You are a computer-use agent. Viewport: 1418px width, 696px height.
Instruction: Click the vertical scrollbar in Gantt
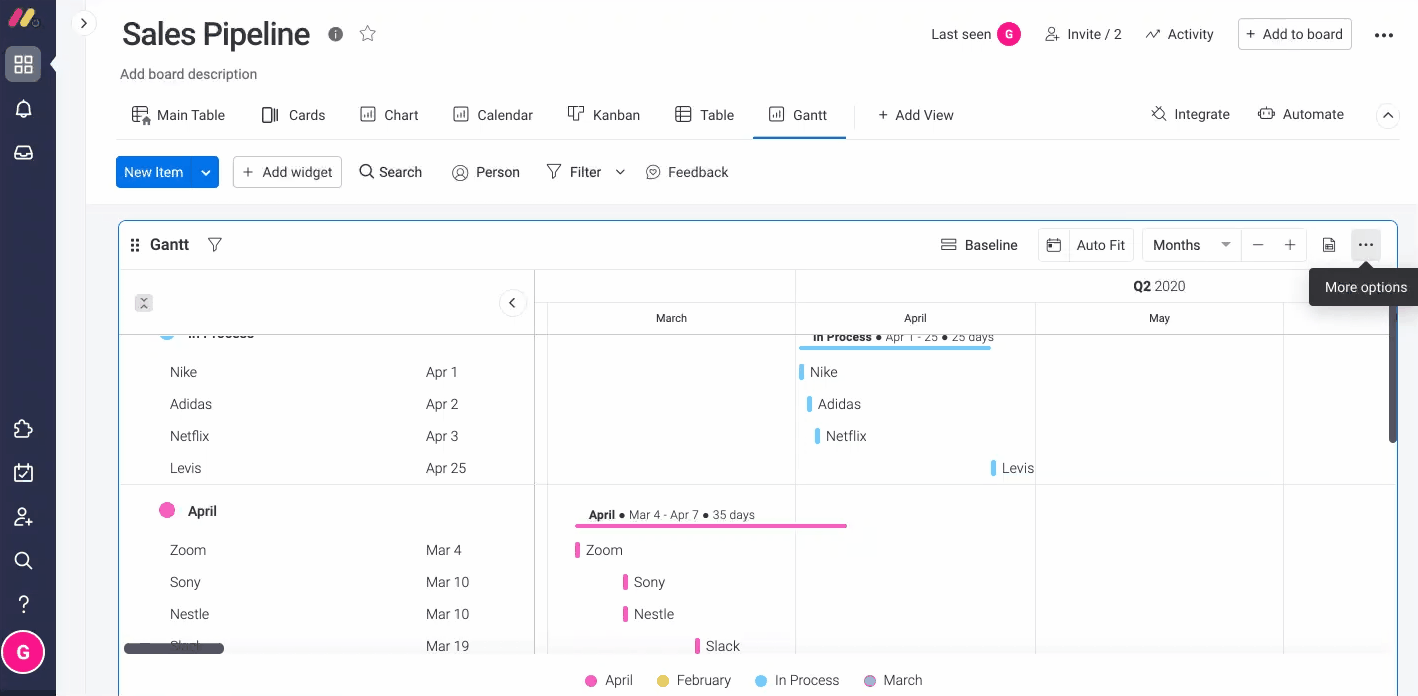1393,375
